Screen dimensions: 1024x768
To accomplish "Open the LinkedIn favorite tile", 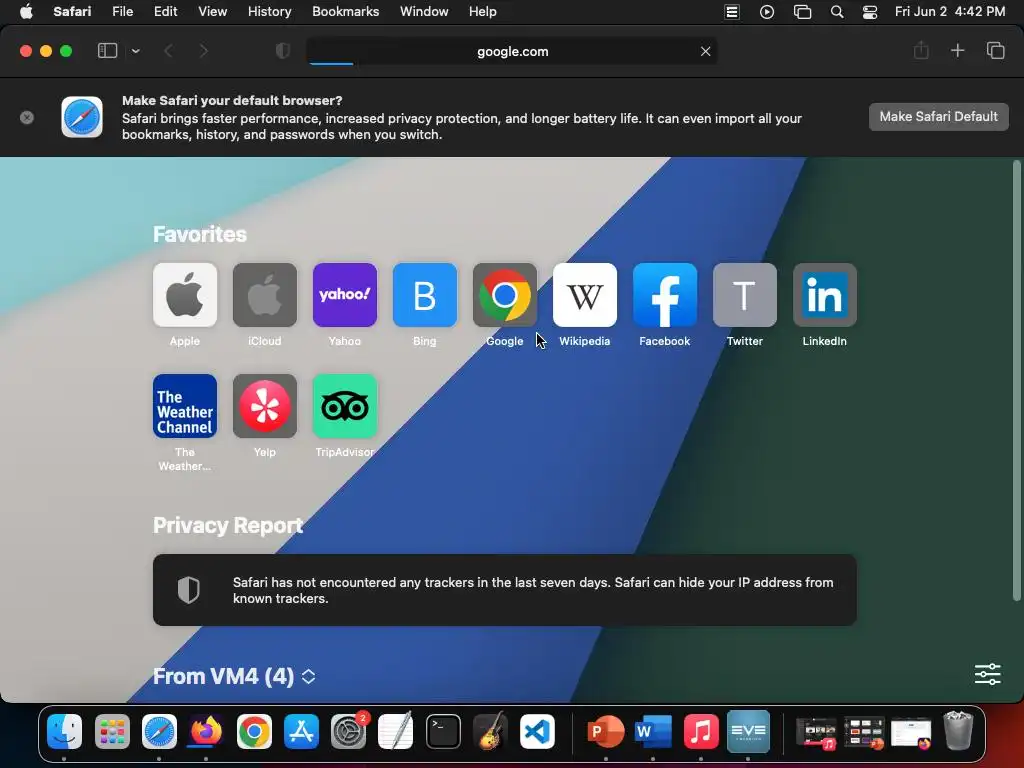I will (x=825, y=295).
